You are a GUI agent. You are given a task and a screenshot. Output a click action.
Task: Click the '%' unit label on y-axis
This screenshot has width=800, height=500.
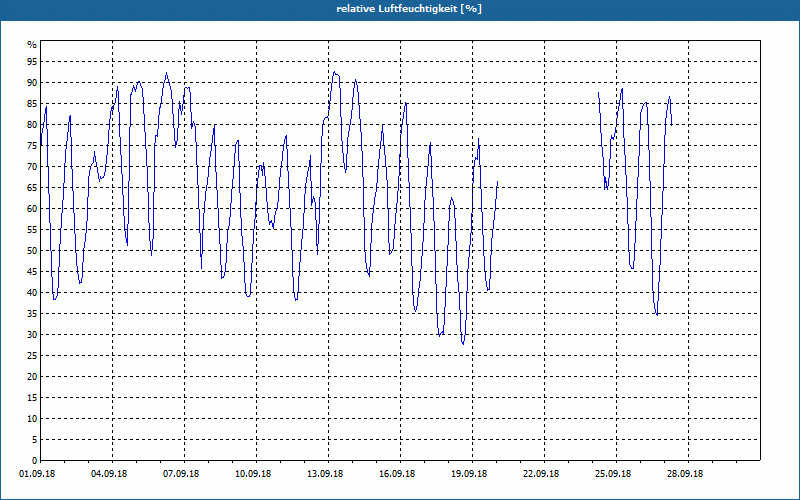tap(33, 45)
